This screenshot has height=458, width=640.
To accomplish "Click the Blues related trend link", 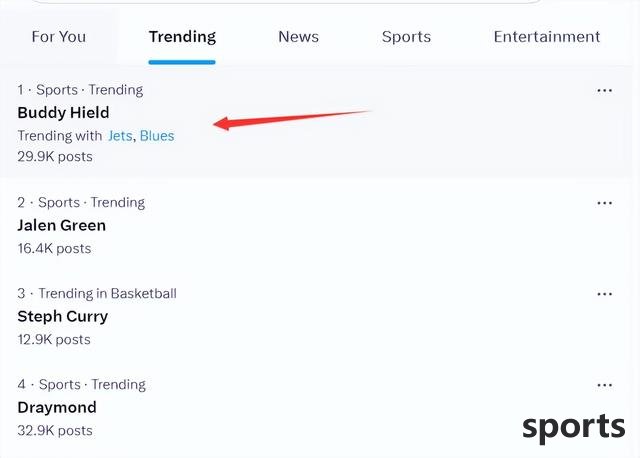I will point(157,136).
